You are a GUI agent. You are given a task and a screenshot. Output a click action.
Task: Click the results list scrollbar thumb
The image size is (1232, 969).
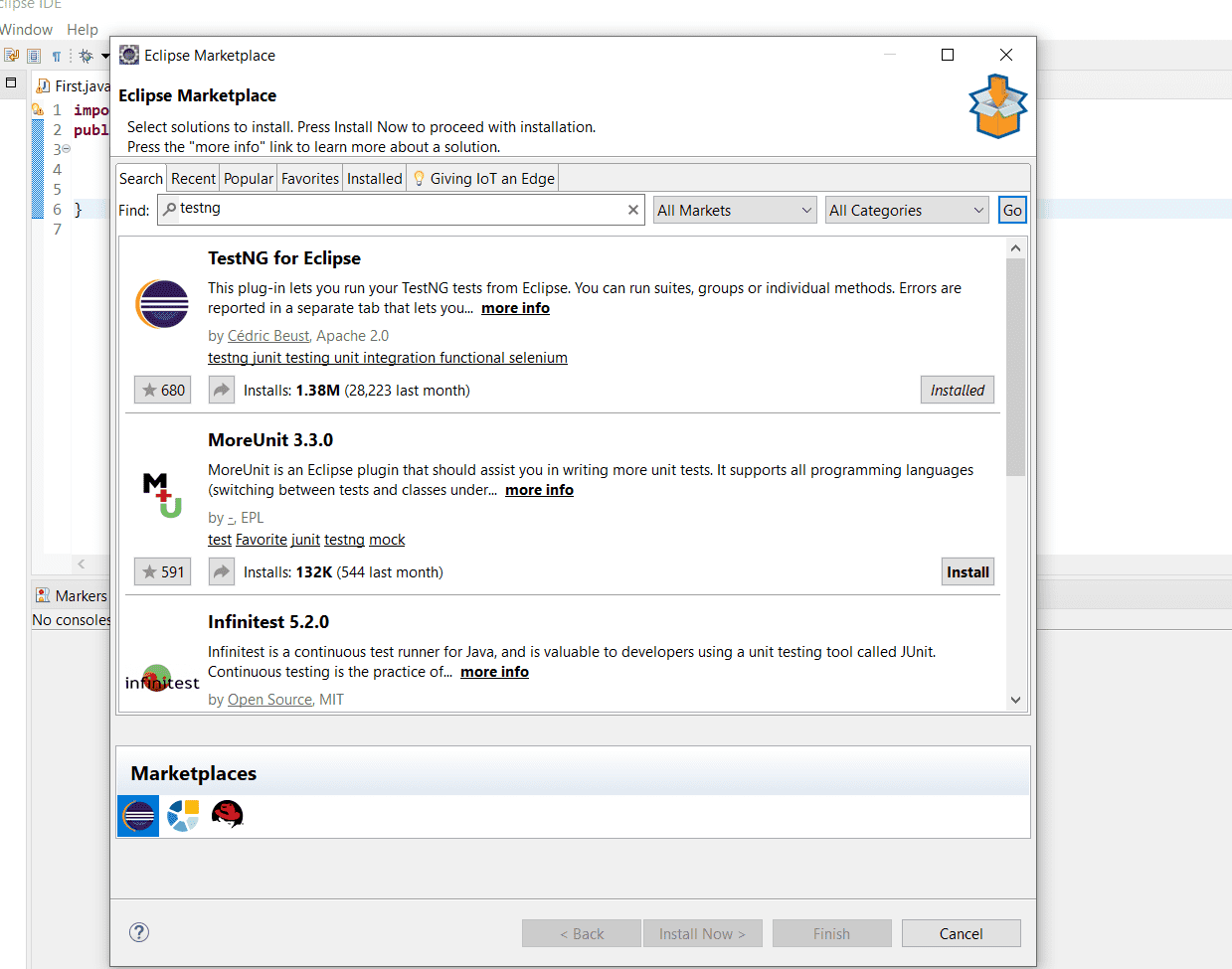coord(1015,367)
